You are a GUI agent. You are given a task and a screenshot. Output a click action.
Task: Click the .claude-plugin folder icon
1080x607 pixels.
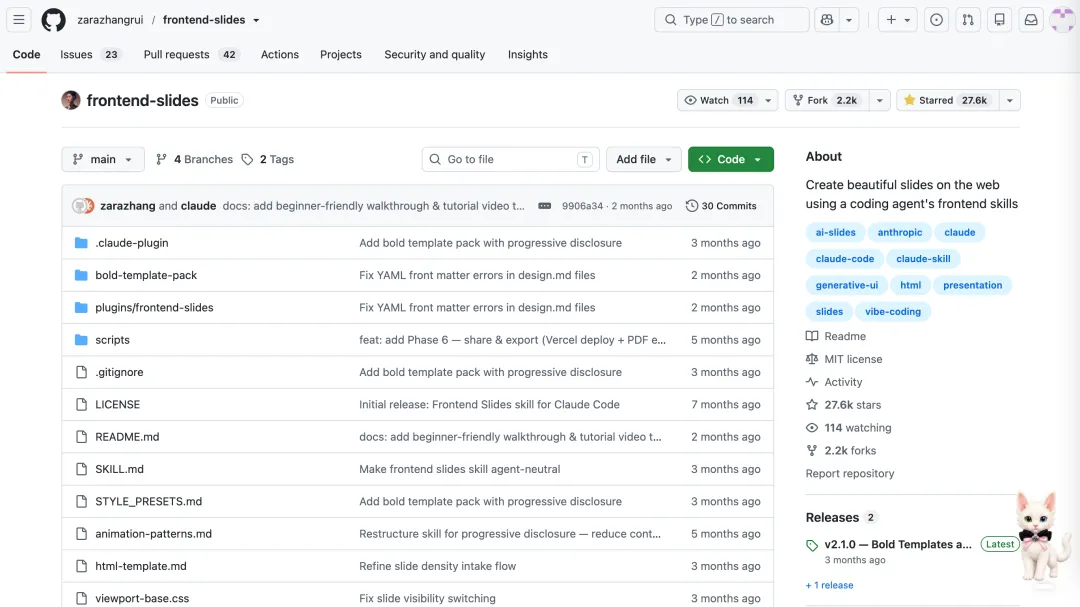coord(81,243)
